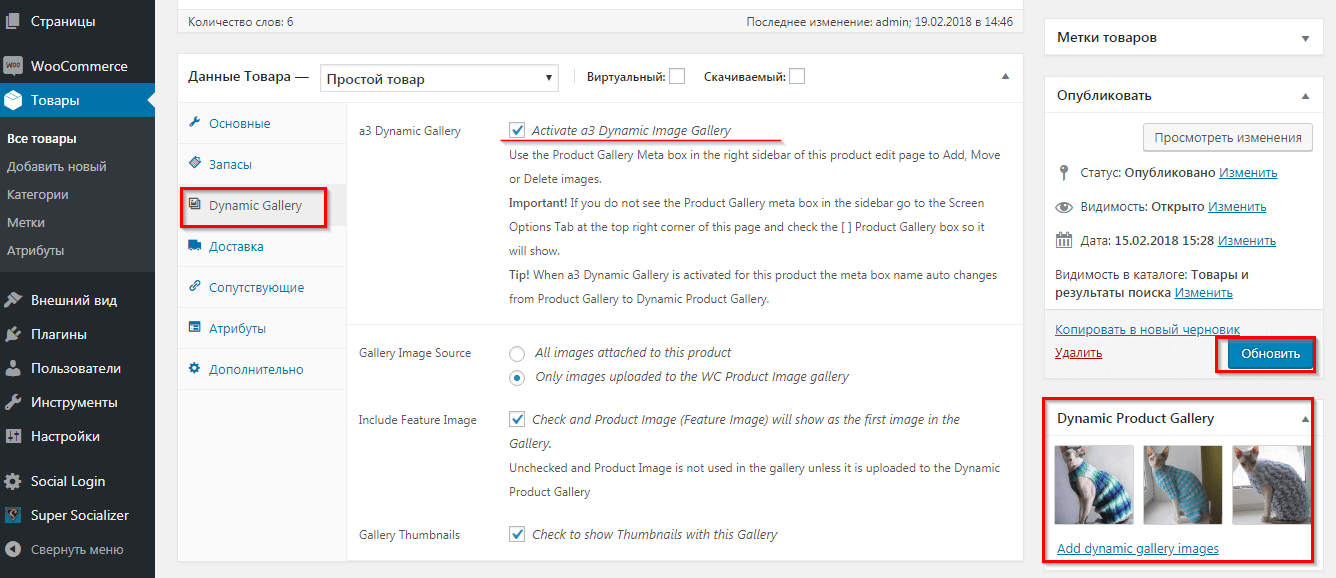Click the Super Socializer icon
The height and width of the screenshot is (578, 1336).
(13, 515)
